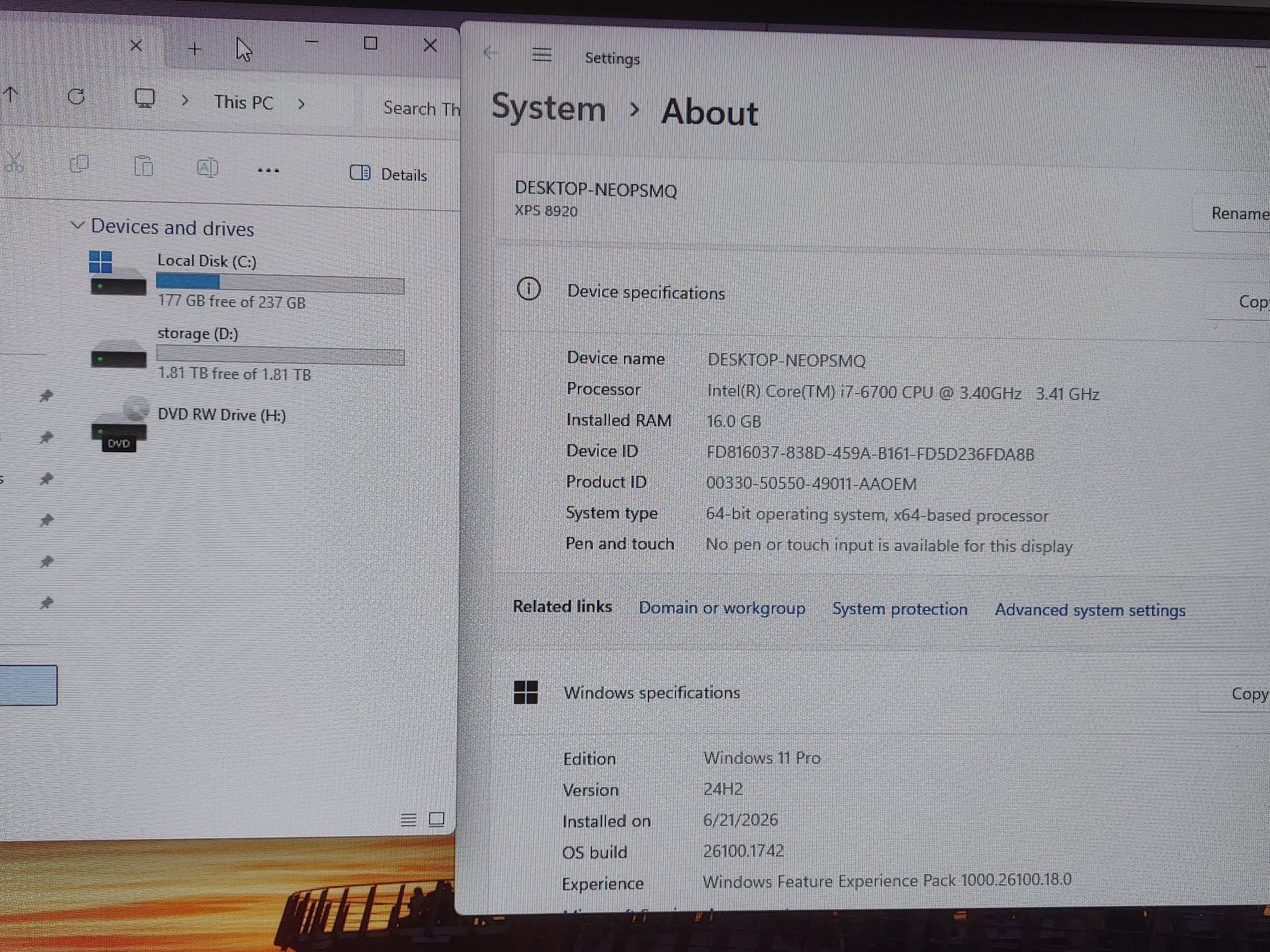Expand the chevron before This PC
1270x952 pixels.
pyautogui.click(x=184, y=100)
